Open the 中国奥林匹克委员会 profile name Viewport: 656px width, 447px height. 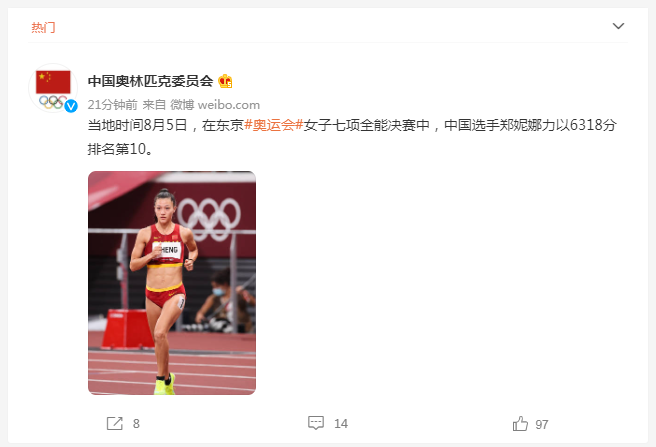point(151,81)
